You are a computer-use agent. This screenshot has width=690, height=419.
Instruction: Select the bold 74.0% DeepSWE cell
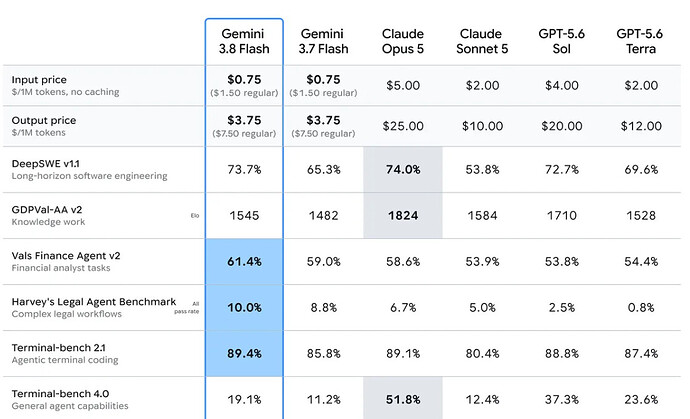(403, 169)
